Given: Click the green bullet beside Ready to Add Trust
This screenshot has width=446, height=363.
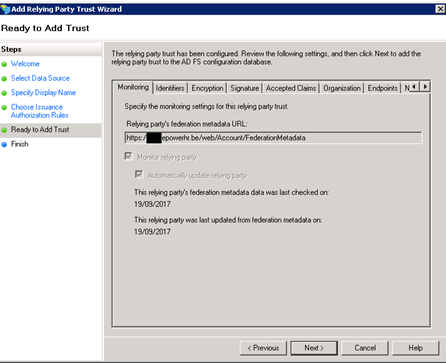Looking at the screenshot, I should [x=4, y=130].
